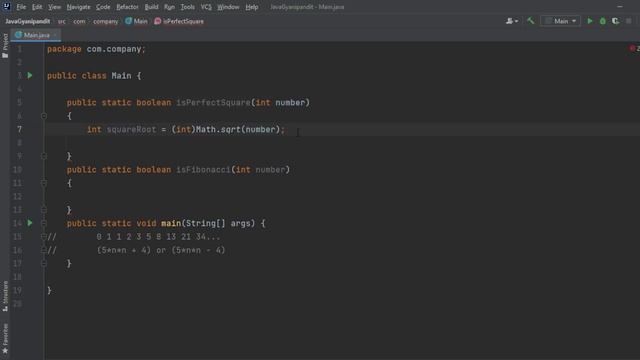Click isFibonacci method name on line 10
This screenshot has width=640, height=360.
[x=203, y=169]
